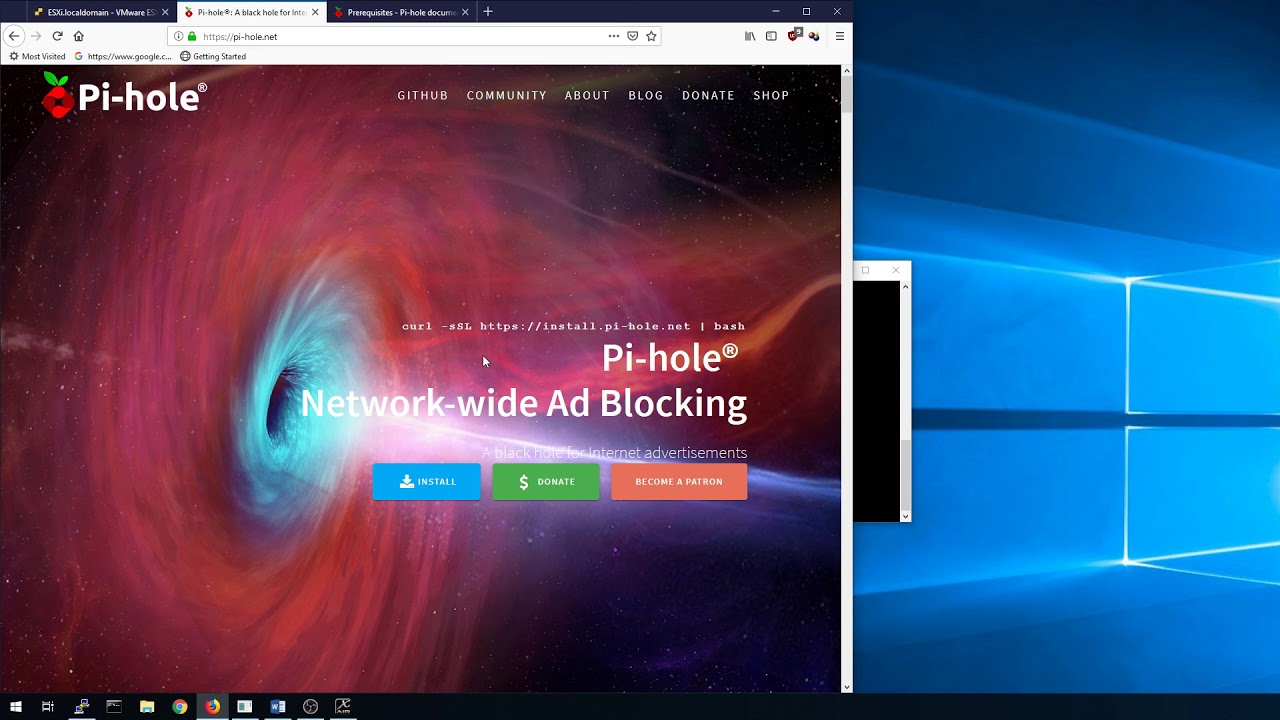The image size is (1280, 720).
Task: Click the Network-wide Ad Blocking heading
Action: pos(523,403)
